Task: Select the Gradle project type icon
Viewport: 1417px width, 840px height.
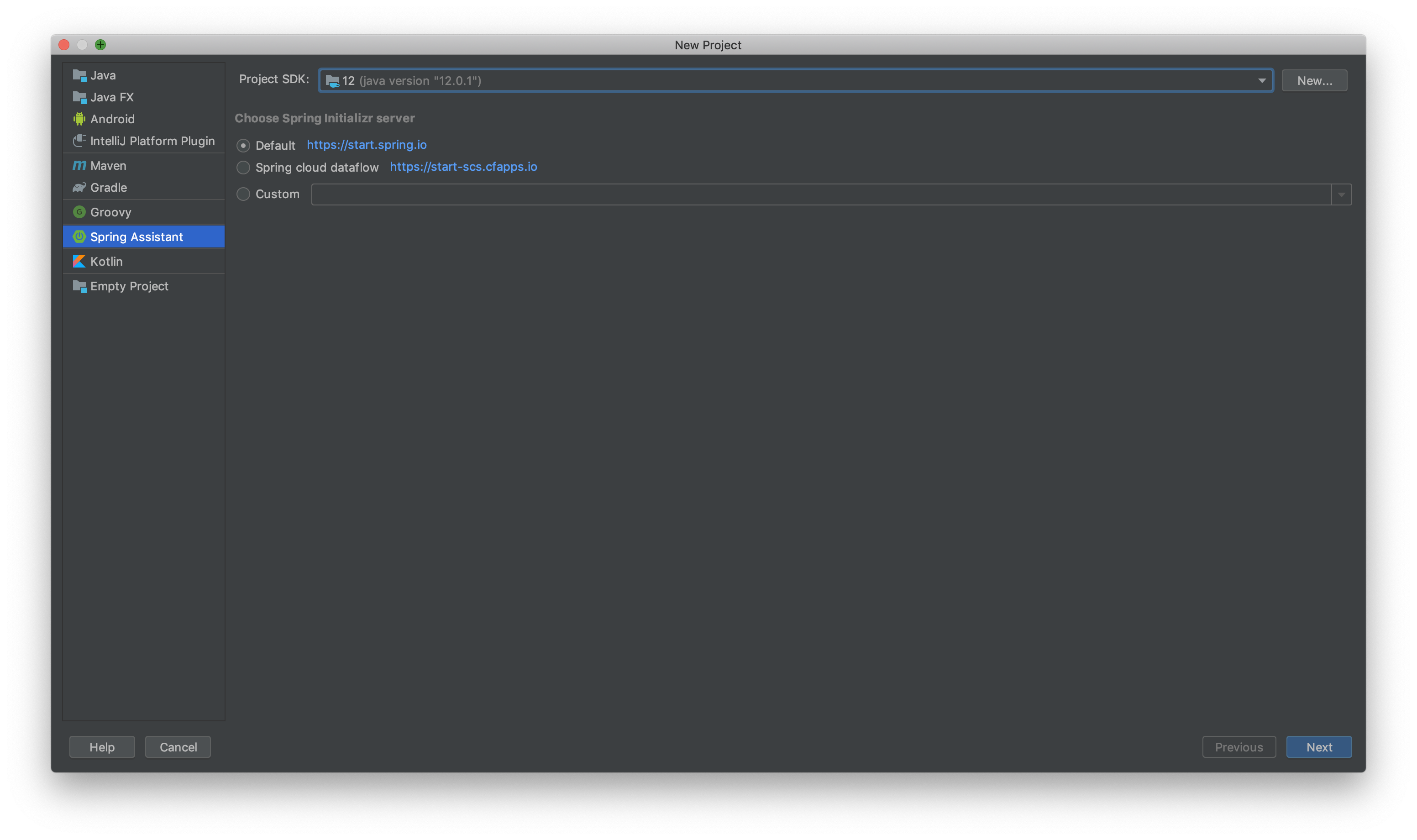Action: coord(79,187)
